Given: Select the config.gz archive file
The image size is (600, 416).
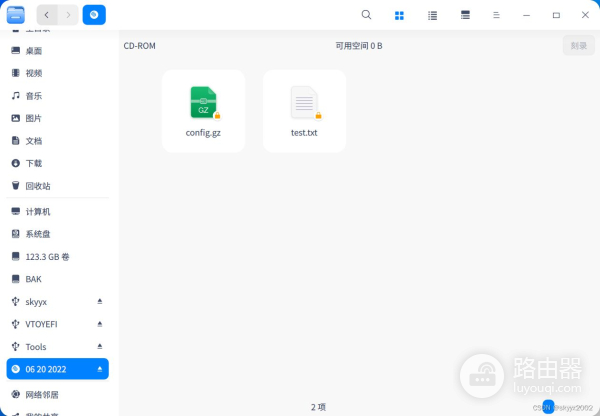Looking at the screenshot, I should point(203,110).
